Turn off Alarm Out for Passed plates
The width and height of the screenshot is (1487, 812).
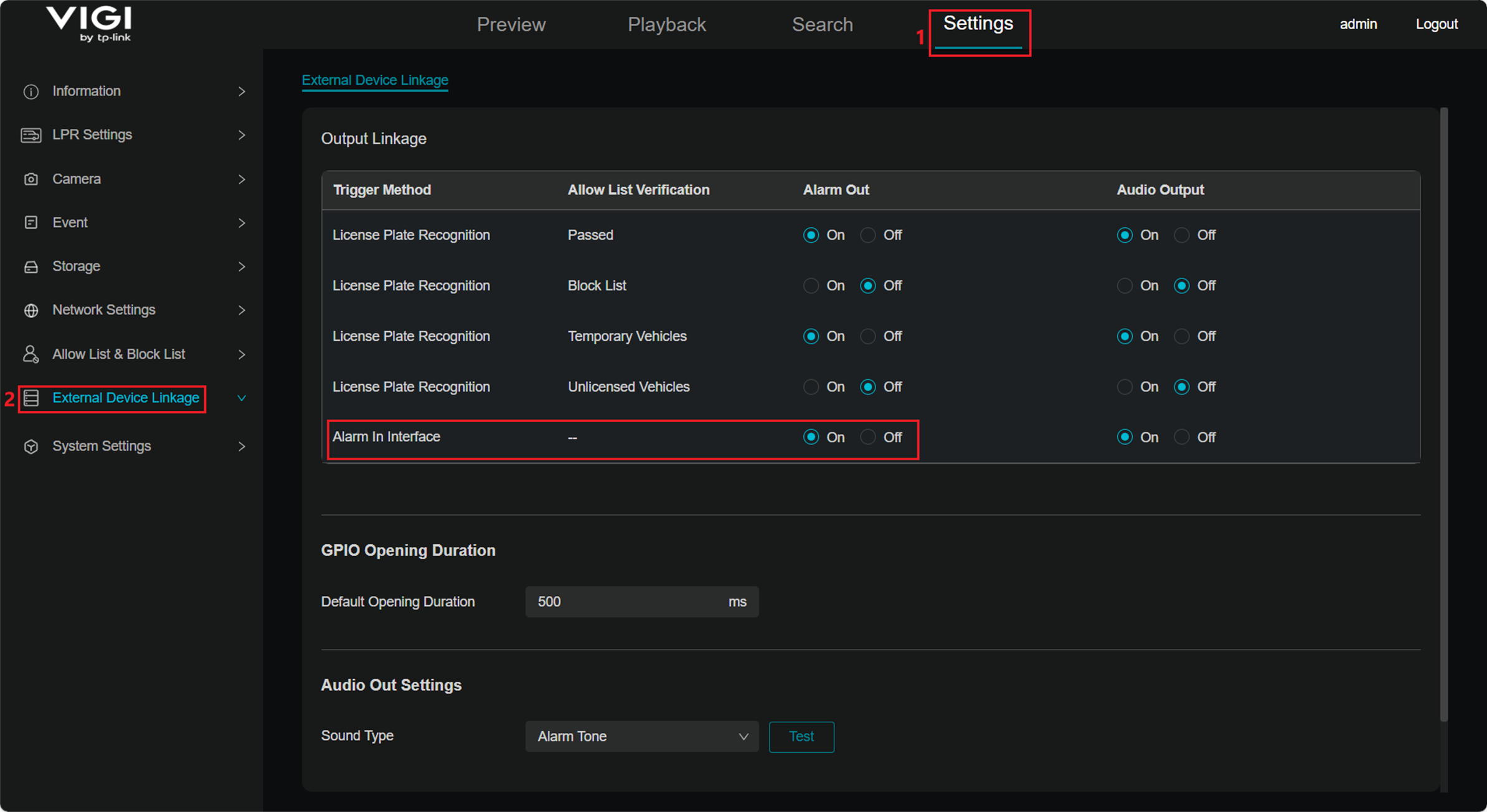[x=868, y=235]
